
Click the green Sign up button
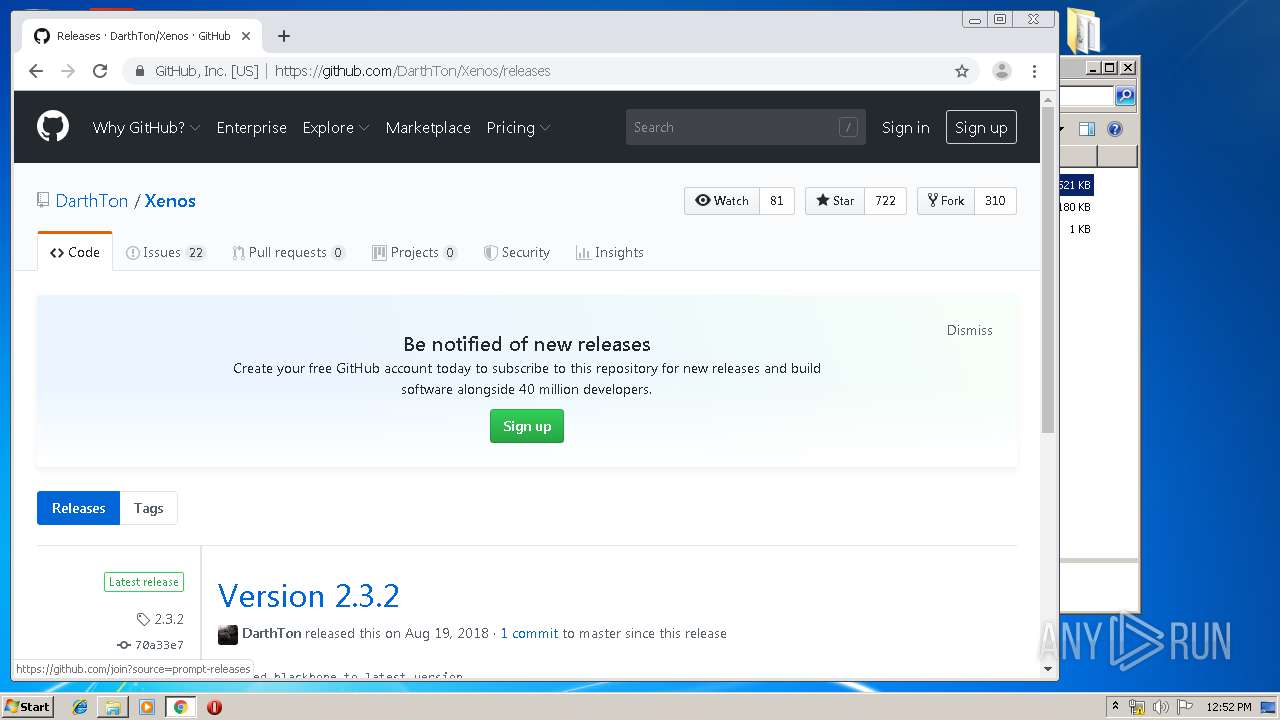click(x=527, y=426)
